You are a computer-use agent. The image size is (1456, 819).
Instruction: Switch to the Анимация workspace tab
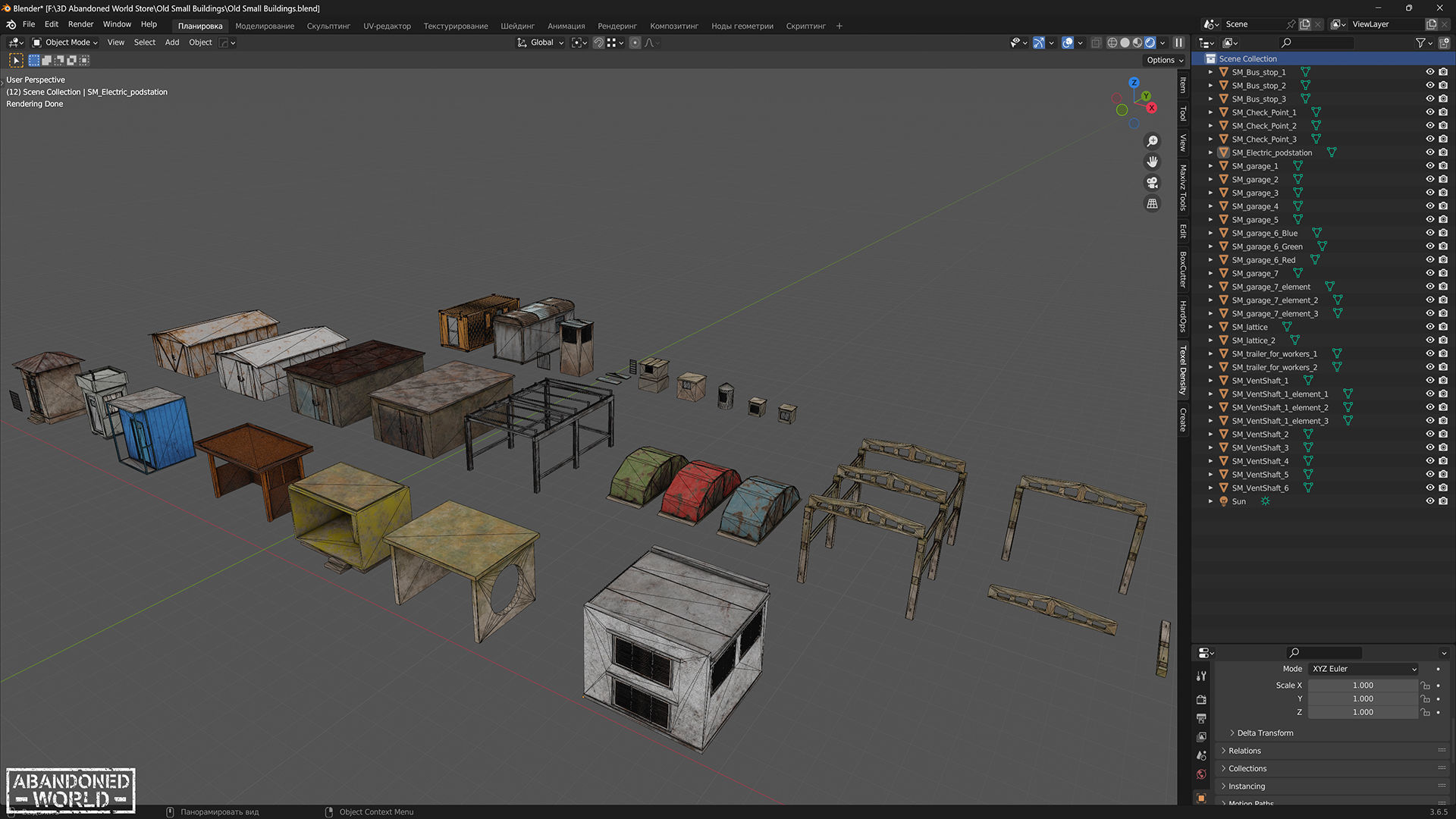[x=566, y=26]
